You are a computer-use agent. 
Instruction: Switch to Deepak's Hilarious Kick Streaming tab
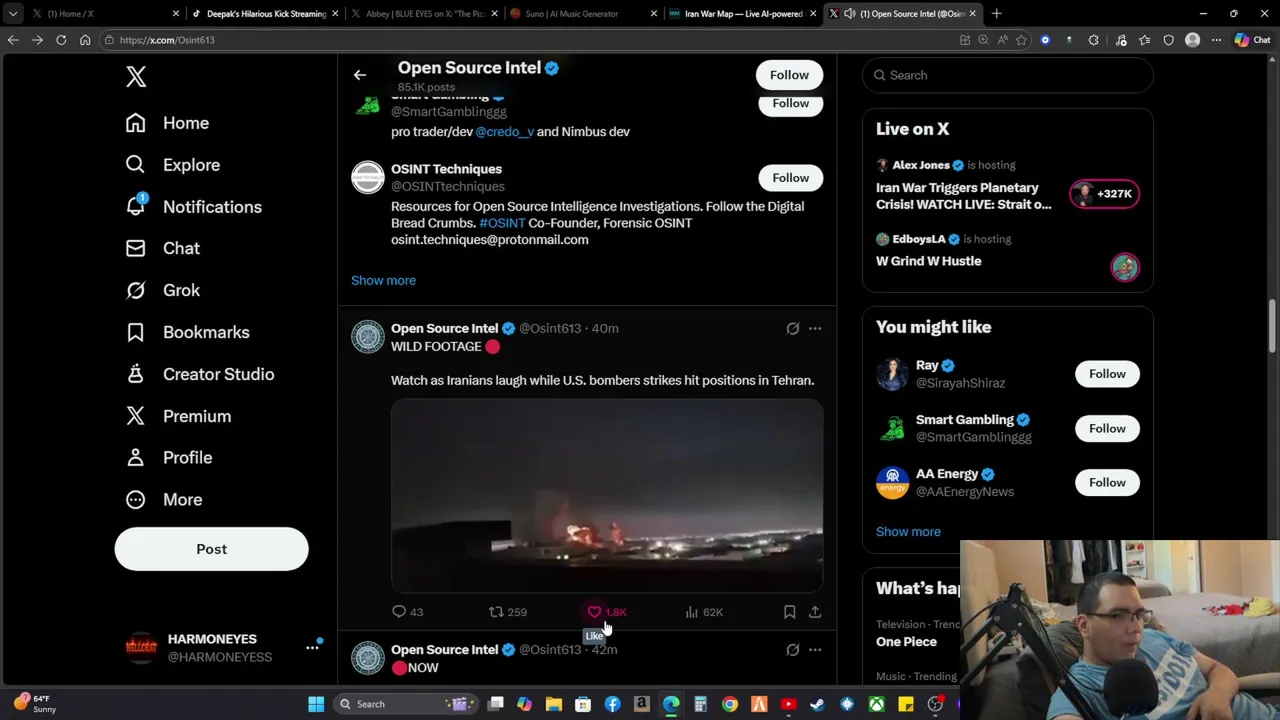coord(265,14)
